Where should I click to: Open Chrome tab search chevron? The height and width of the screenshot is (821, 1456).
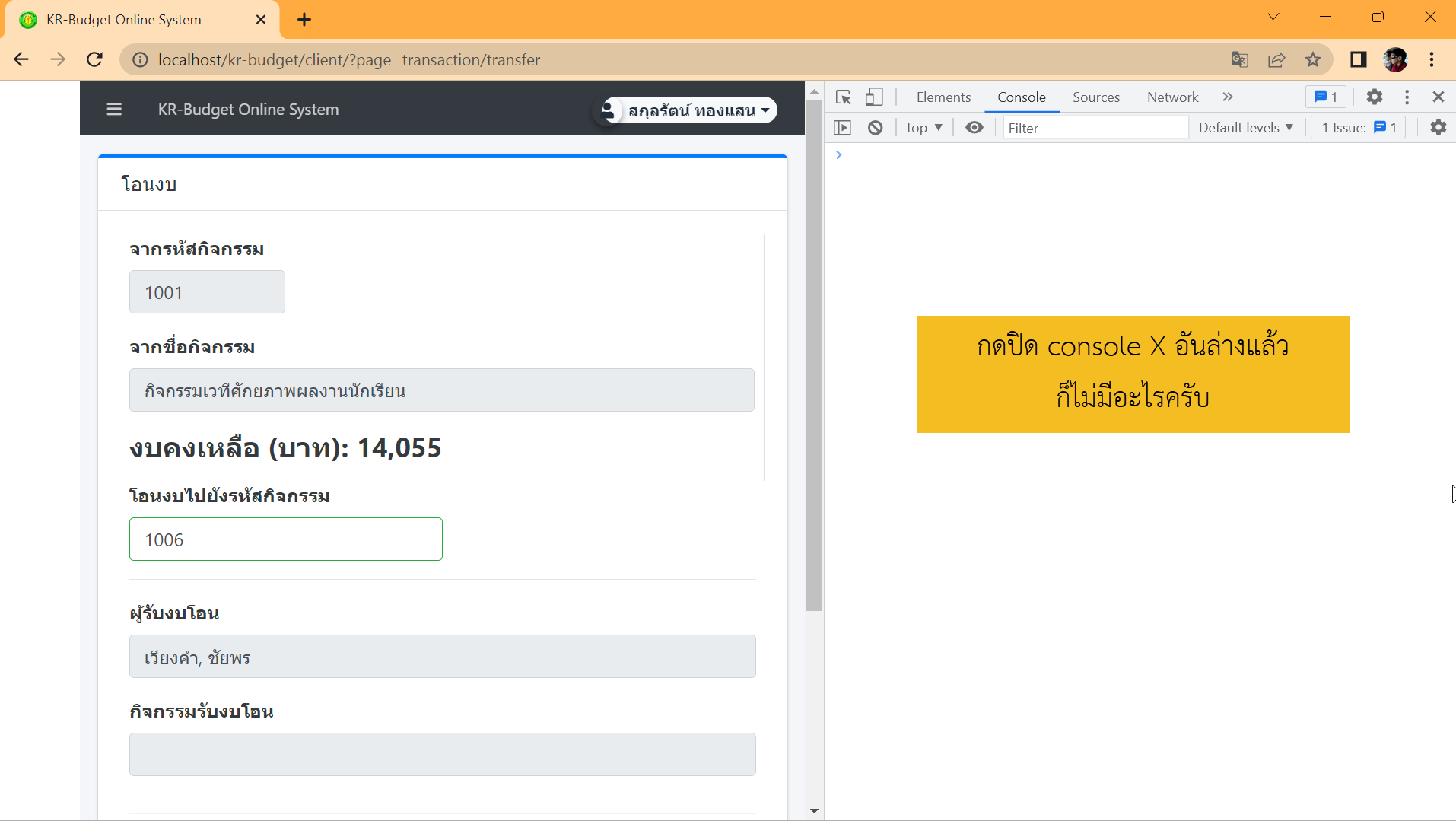point(1273,17)
